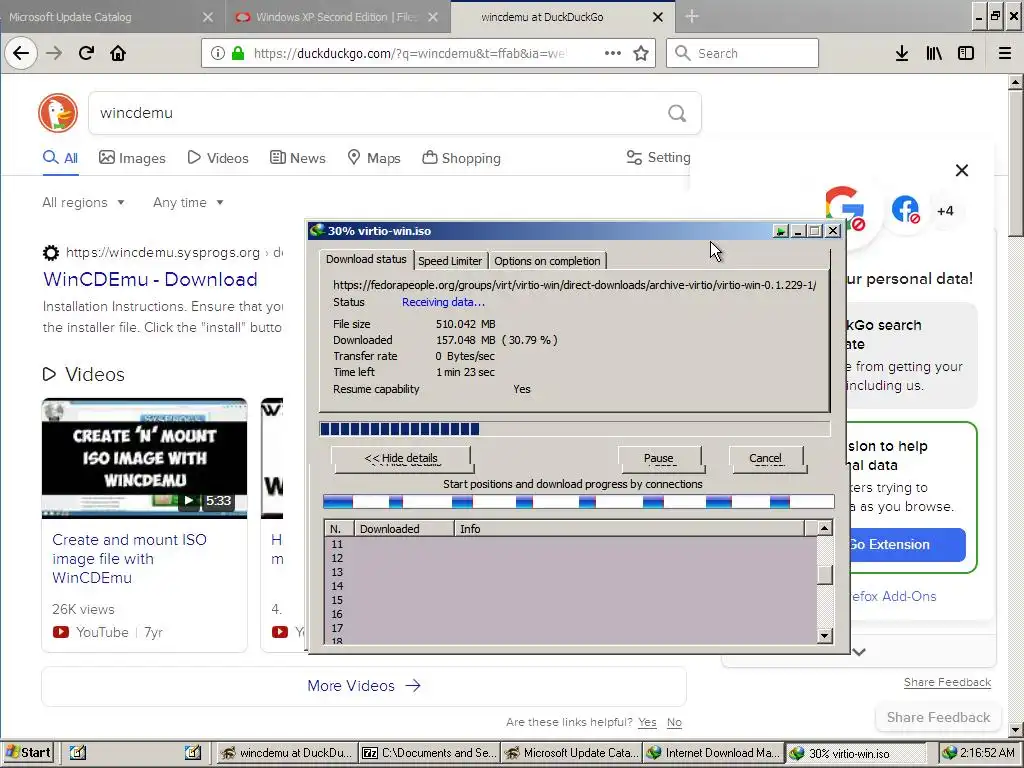Screen dimensions: 1024x768
Task: Click the Facebook tracker blocked icon
Action: (906, 210)
